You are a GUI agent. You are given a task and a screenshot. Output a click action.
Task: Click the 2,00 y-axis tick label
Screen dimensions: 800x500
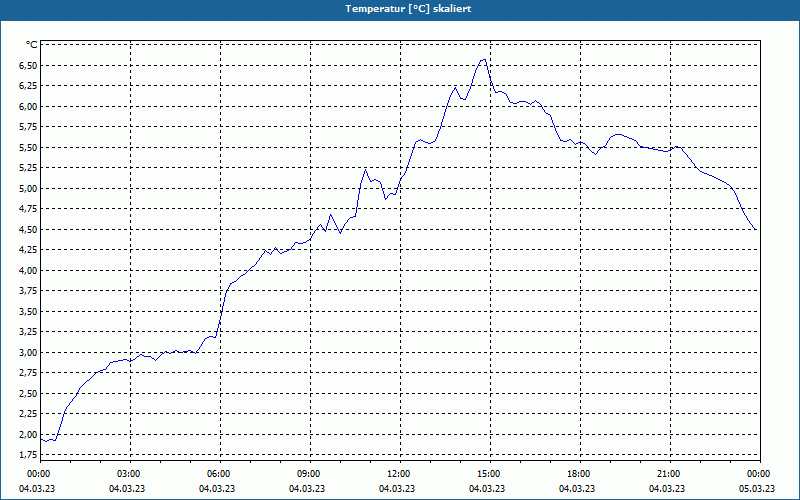28,434
